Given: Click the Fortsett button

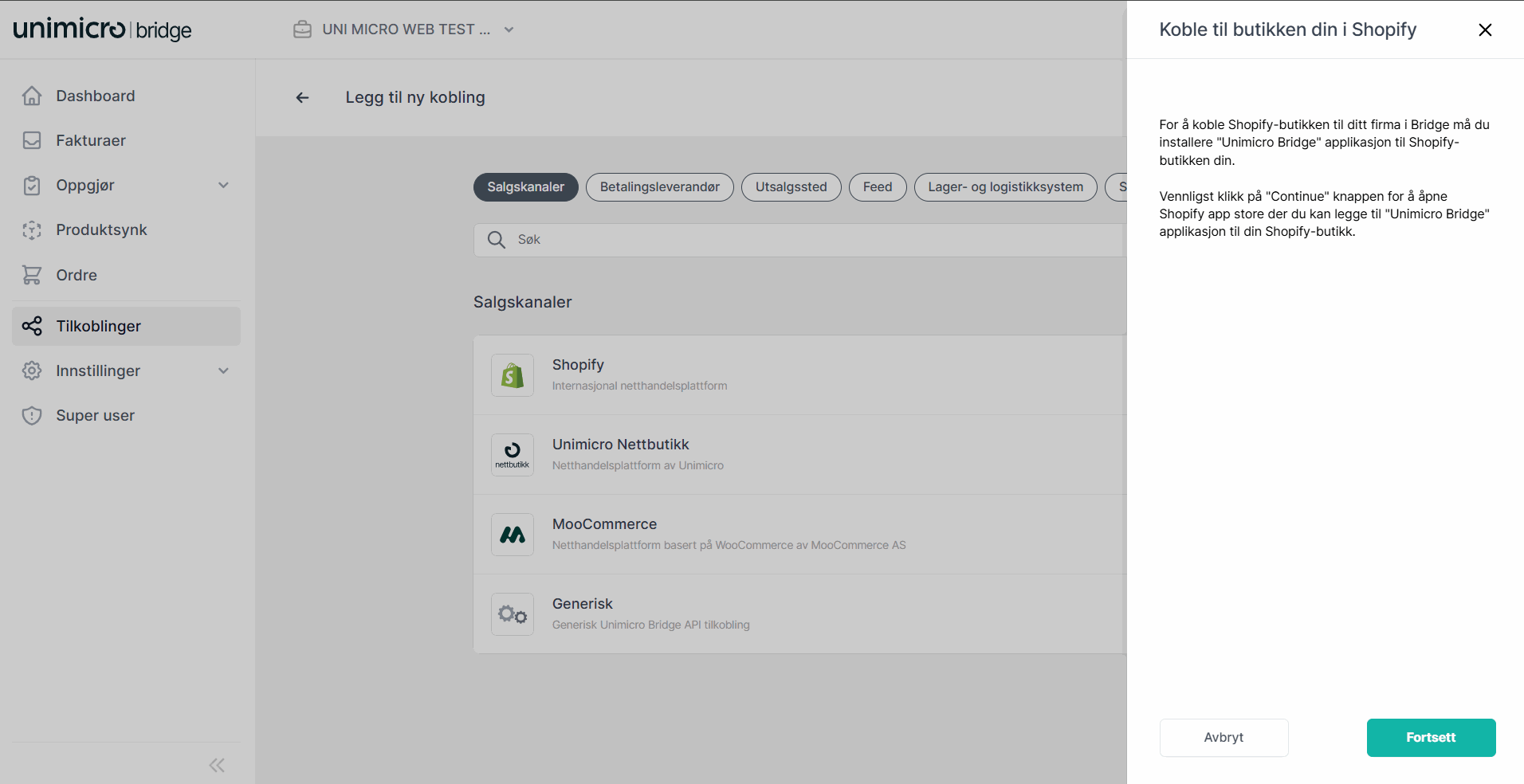Looking at the screenshot, I should click(1430, 737).
